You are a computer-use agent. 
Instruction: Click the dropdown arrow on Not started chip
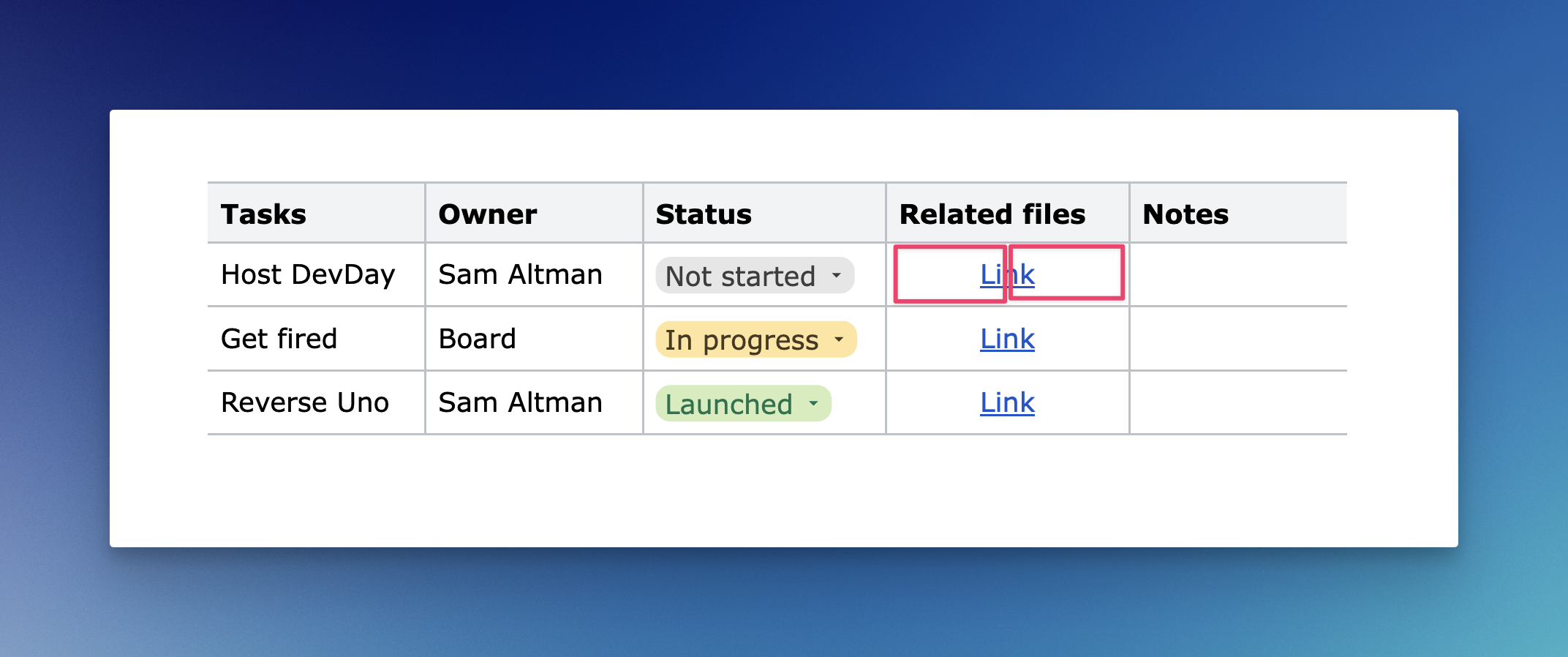(836, 276)
